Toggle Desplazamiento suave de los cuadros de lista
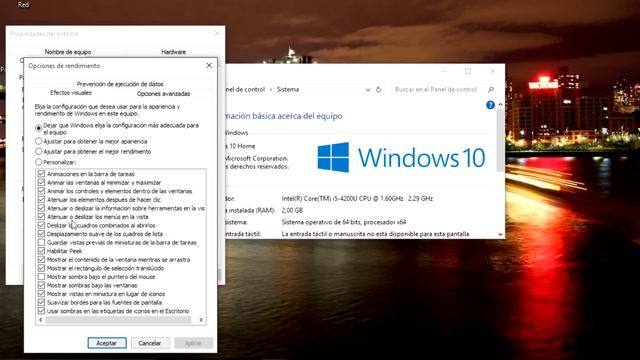640x360 pixels. click(x=41, y=233)
